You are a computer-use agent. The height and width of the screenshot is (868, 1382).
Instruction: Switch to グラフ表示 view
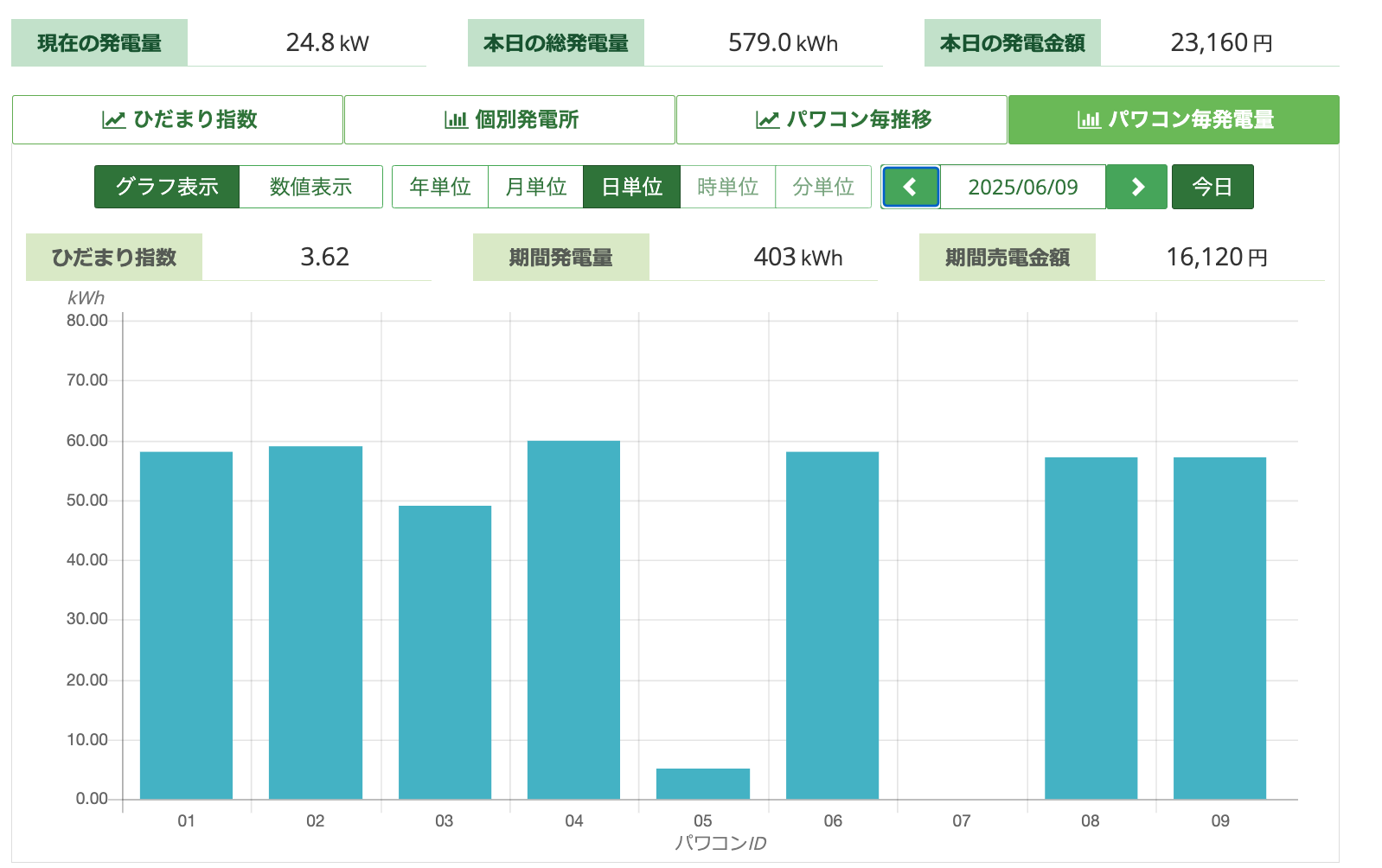[167, 187]
